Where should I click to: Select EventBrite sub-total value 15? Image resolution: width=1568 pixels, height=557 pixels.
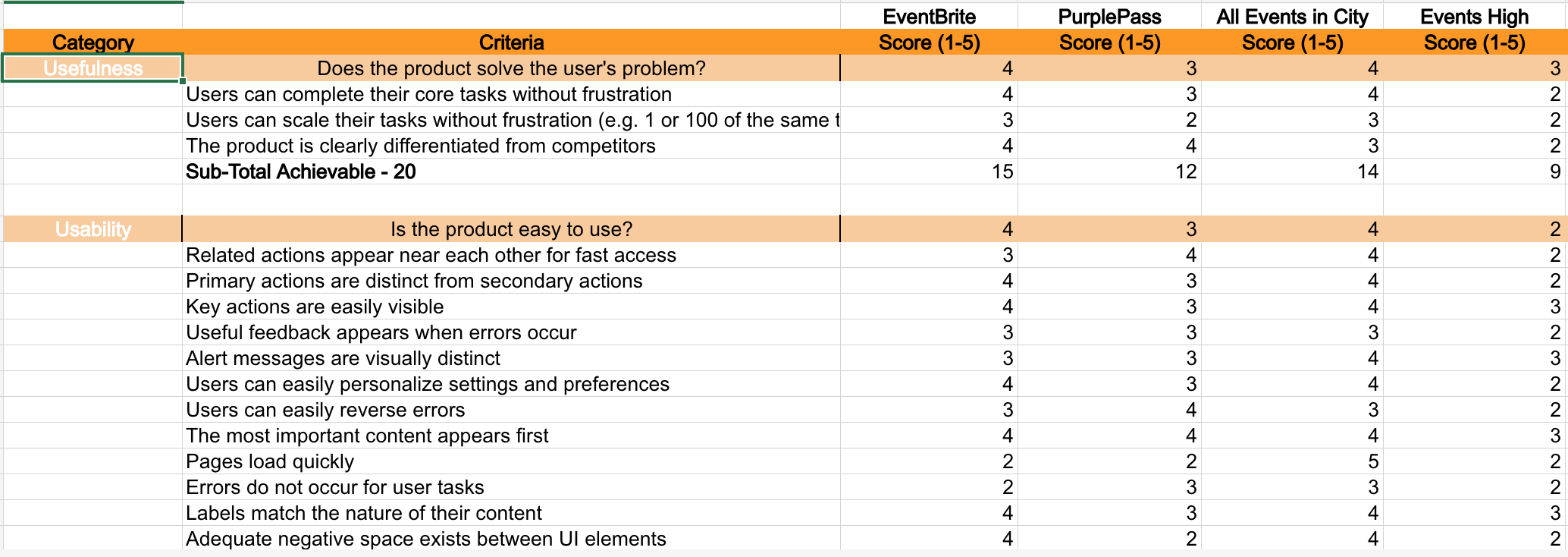[929, 172]
